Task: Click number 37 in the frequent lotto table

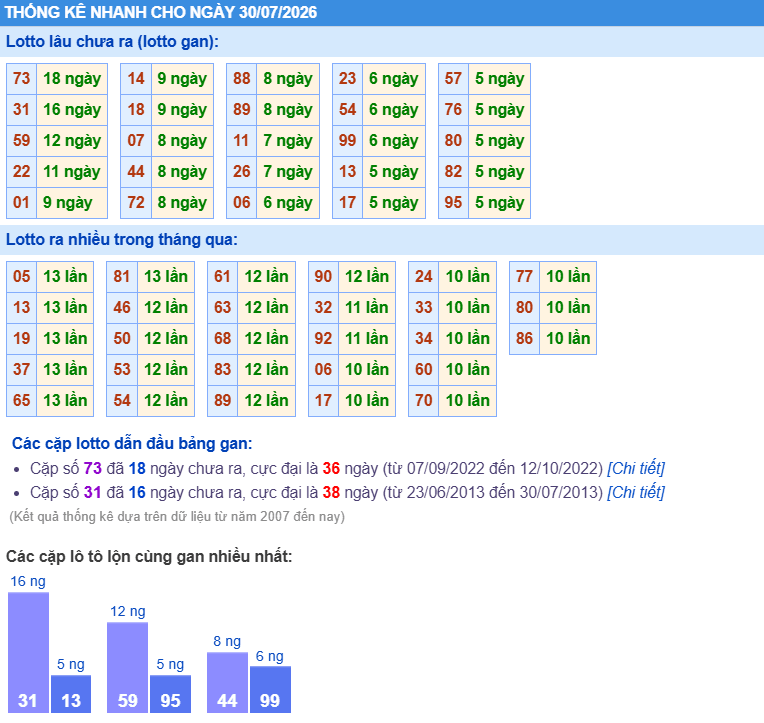Action: tap(21, 370)
